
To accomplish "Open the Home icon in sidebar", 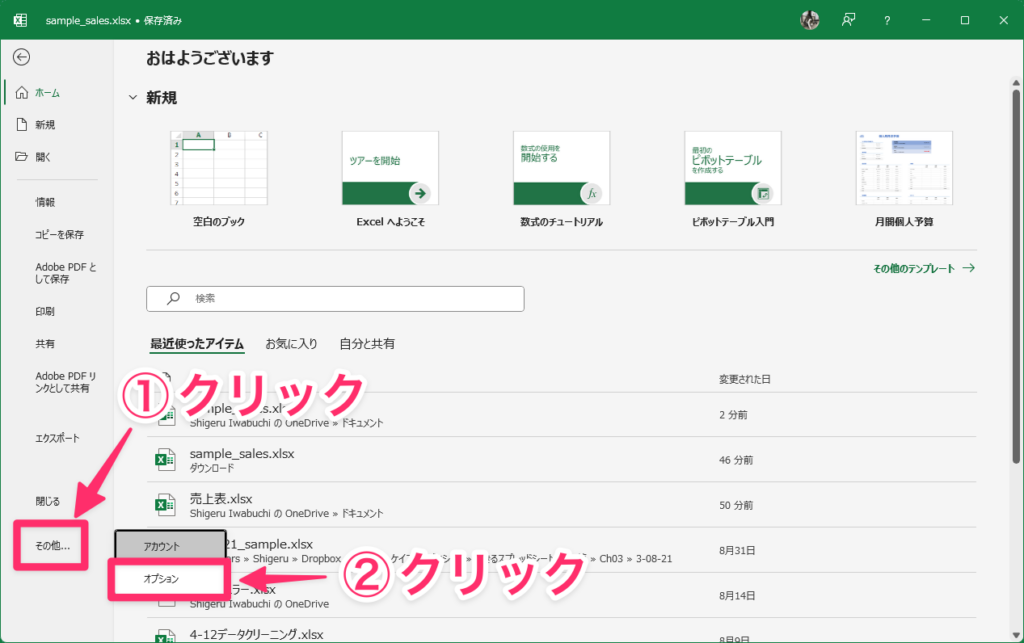I will coord(22,93).
